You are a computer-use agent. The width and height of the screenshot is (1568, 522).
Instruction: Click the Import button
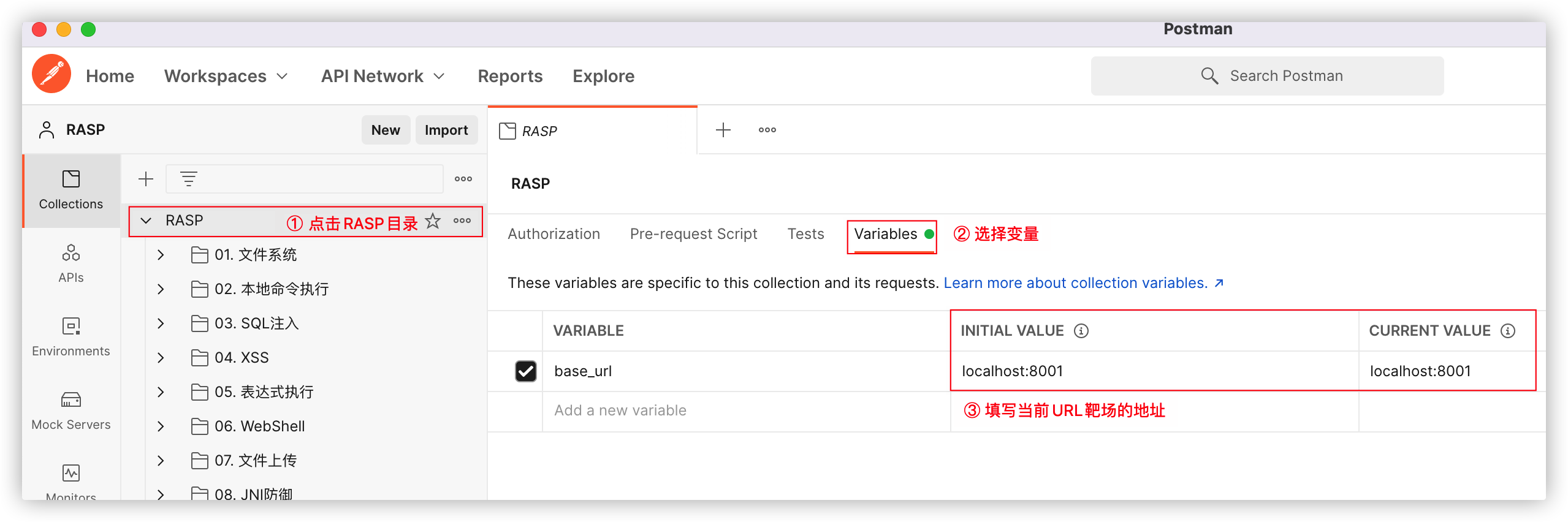[446, 130]
